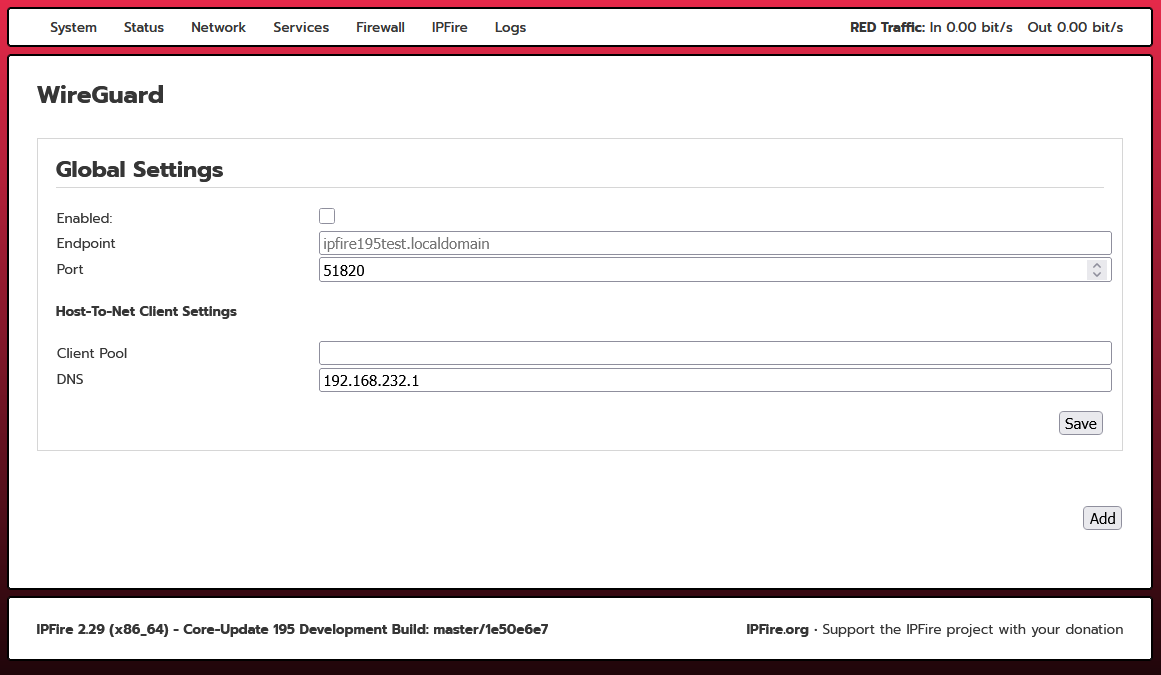Open the Firewall menu
This screenshot has height=675, width=1161.
tap(380, 27)
